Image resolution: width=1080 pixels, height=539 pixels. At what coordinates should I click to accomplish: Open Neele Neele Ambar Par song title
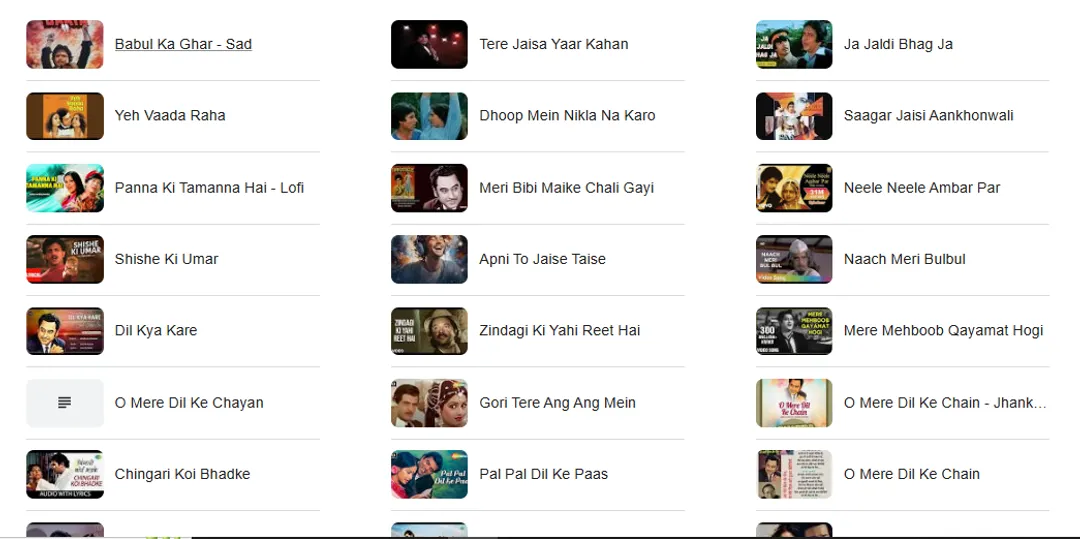(922, 187)
